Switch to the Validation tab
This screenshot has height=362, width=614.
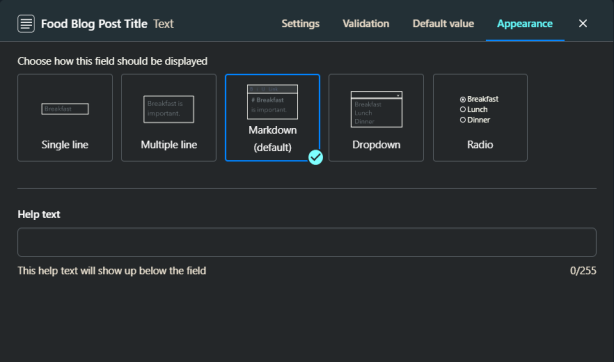pos(366,24)
